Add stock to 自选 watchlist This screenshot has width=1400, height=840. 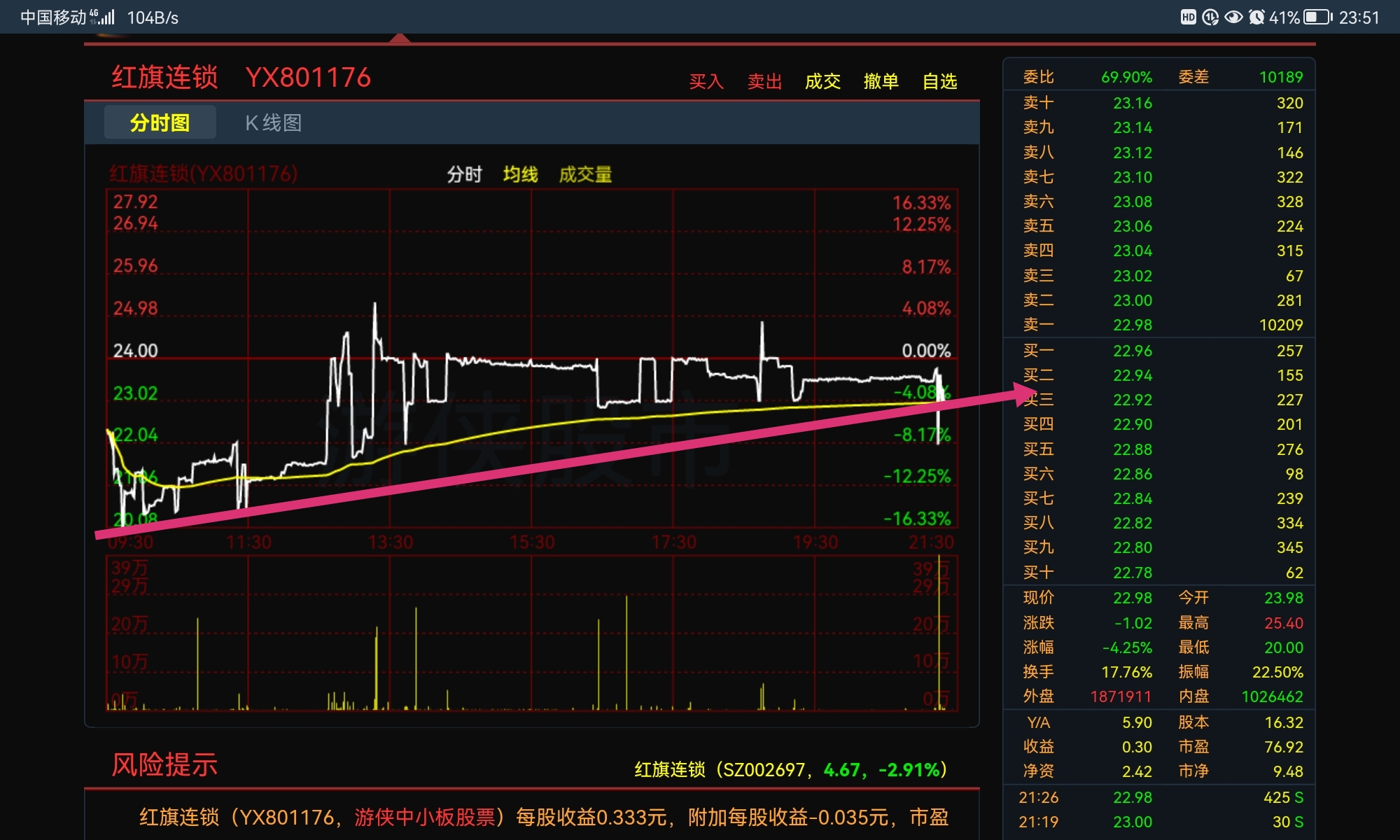(x=939, y=81)
